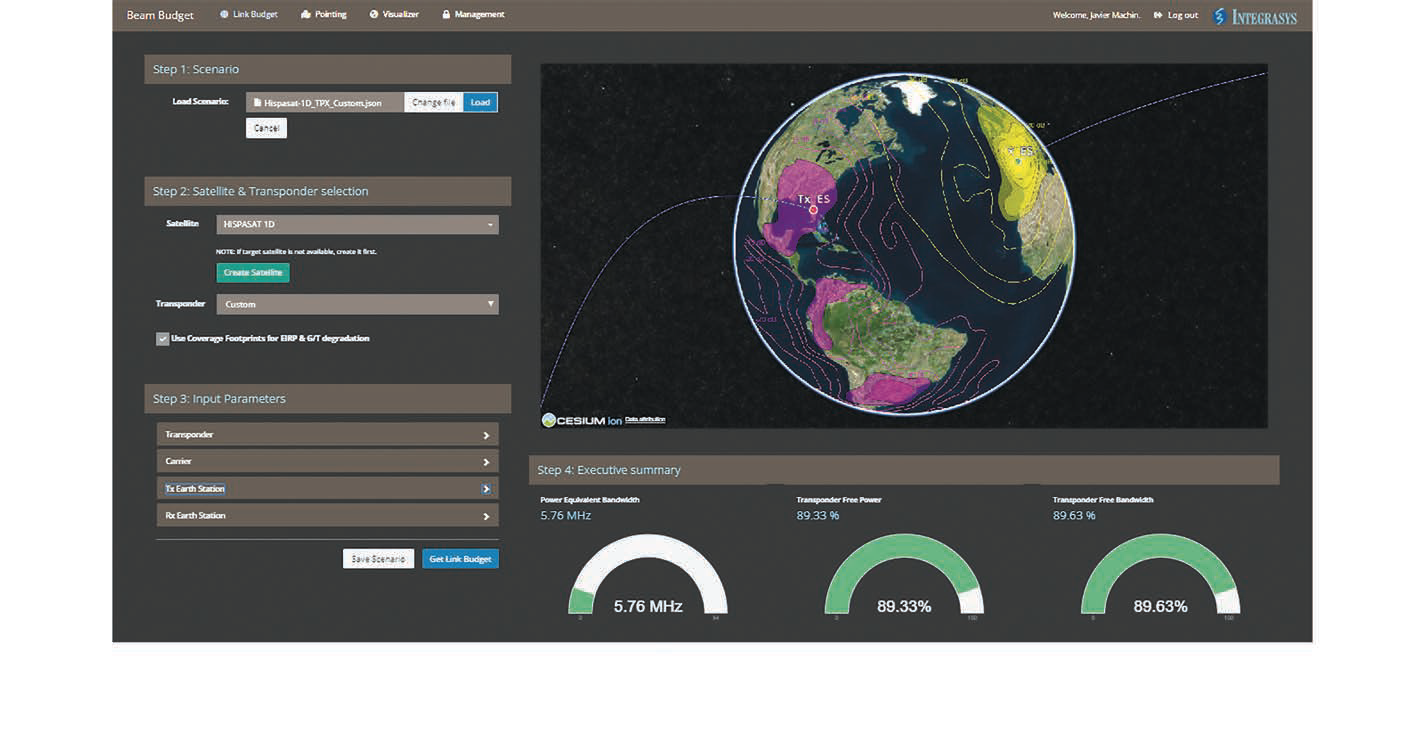This screenshot has width=1425, height=750.
Task: Click the Transponder Free Power gauge
Action: [x=904, y=575]
